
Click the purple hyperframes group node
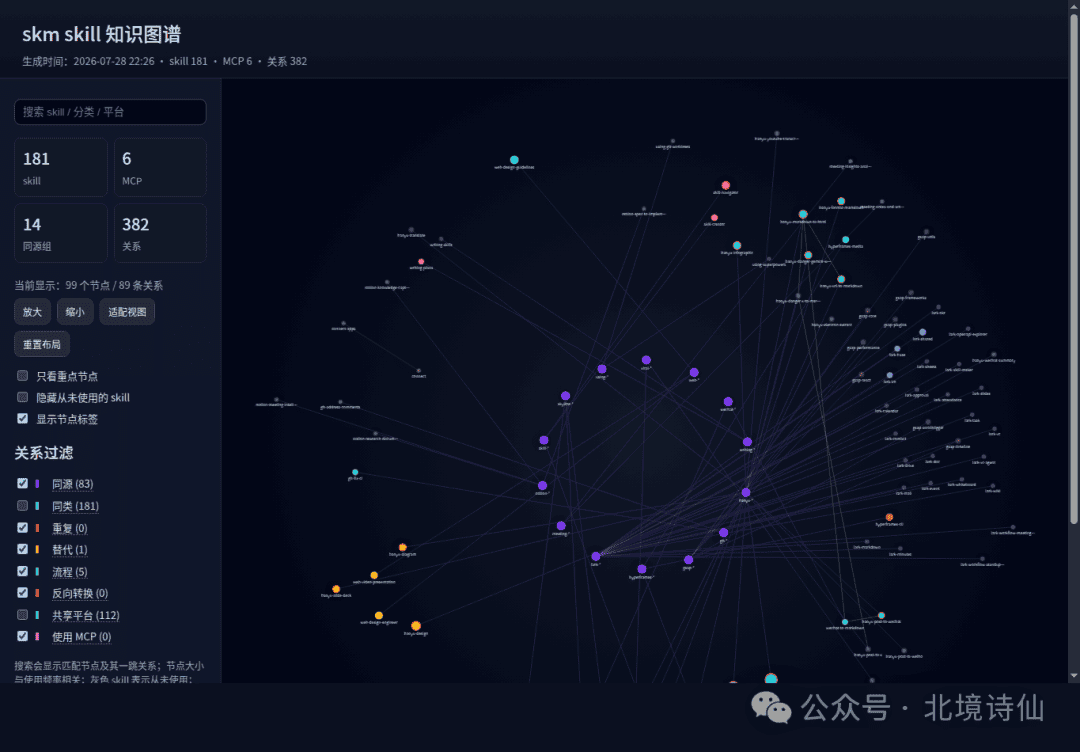pyautogui.click(x=642, y=570)
